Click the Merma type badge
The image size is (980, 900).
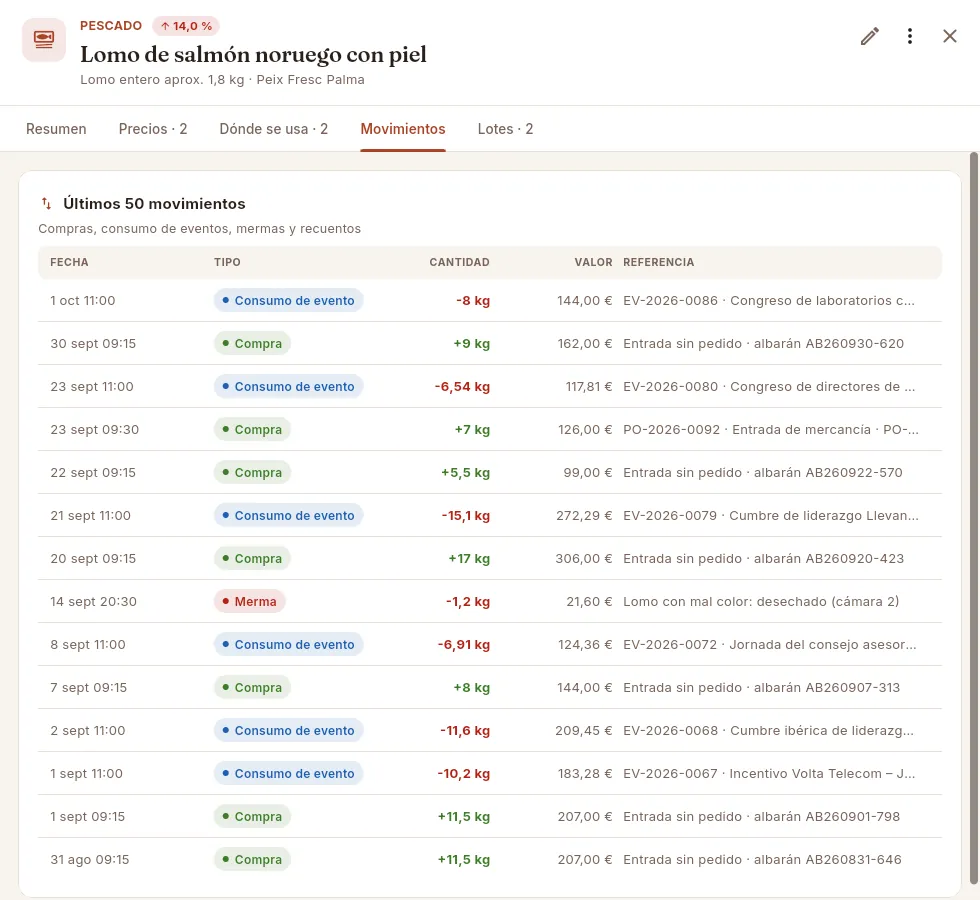click(x=250, y=601)
